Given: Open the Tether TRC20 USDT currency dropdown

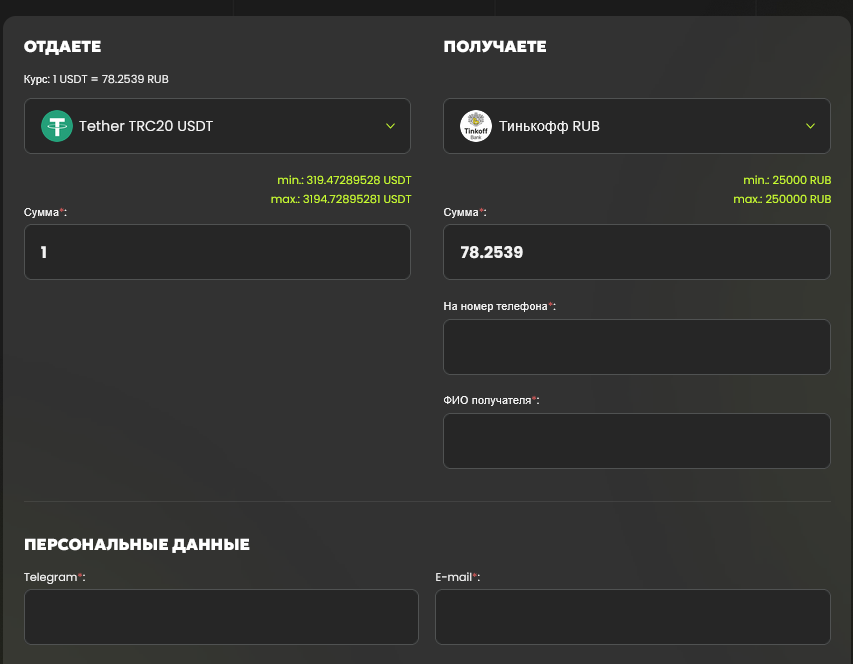Looking at the screenshot, I should pos(217,126).
